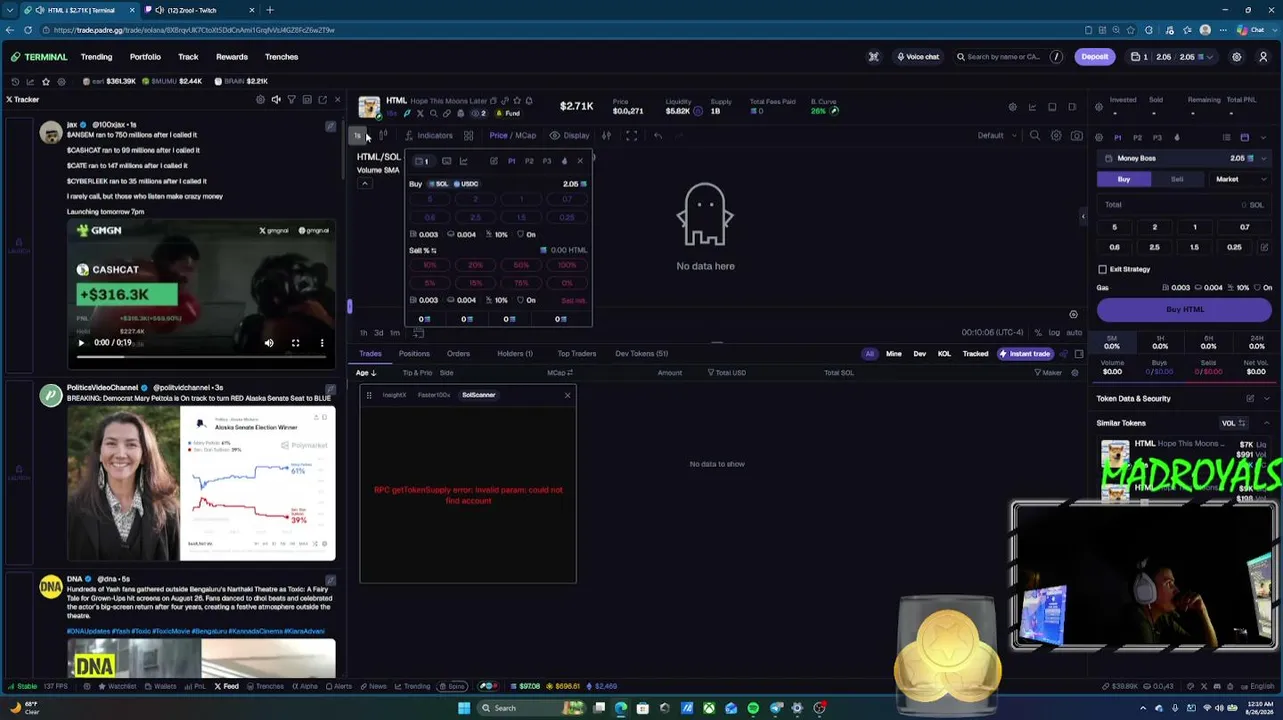Select preset P2 in the right trade panel
The width and height of the screenshot is (1283, 720).
click(1137, 137)
